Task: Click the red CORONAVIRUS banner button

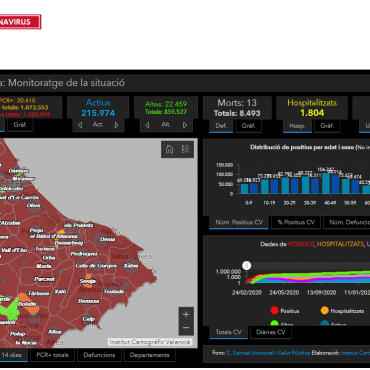Action: (x=20, y=22)
